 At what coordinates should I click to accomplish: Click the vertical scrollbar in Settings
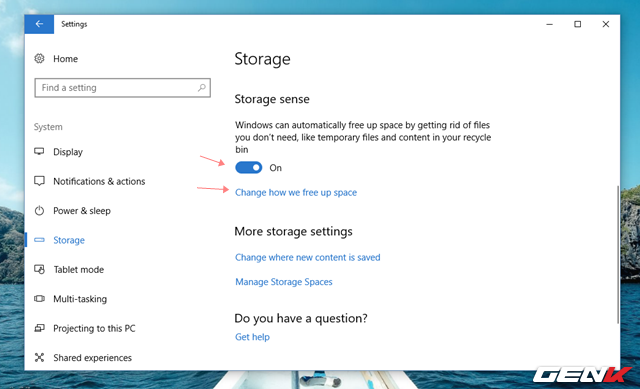pyautogui.click(x=618, y=255)
